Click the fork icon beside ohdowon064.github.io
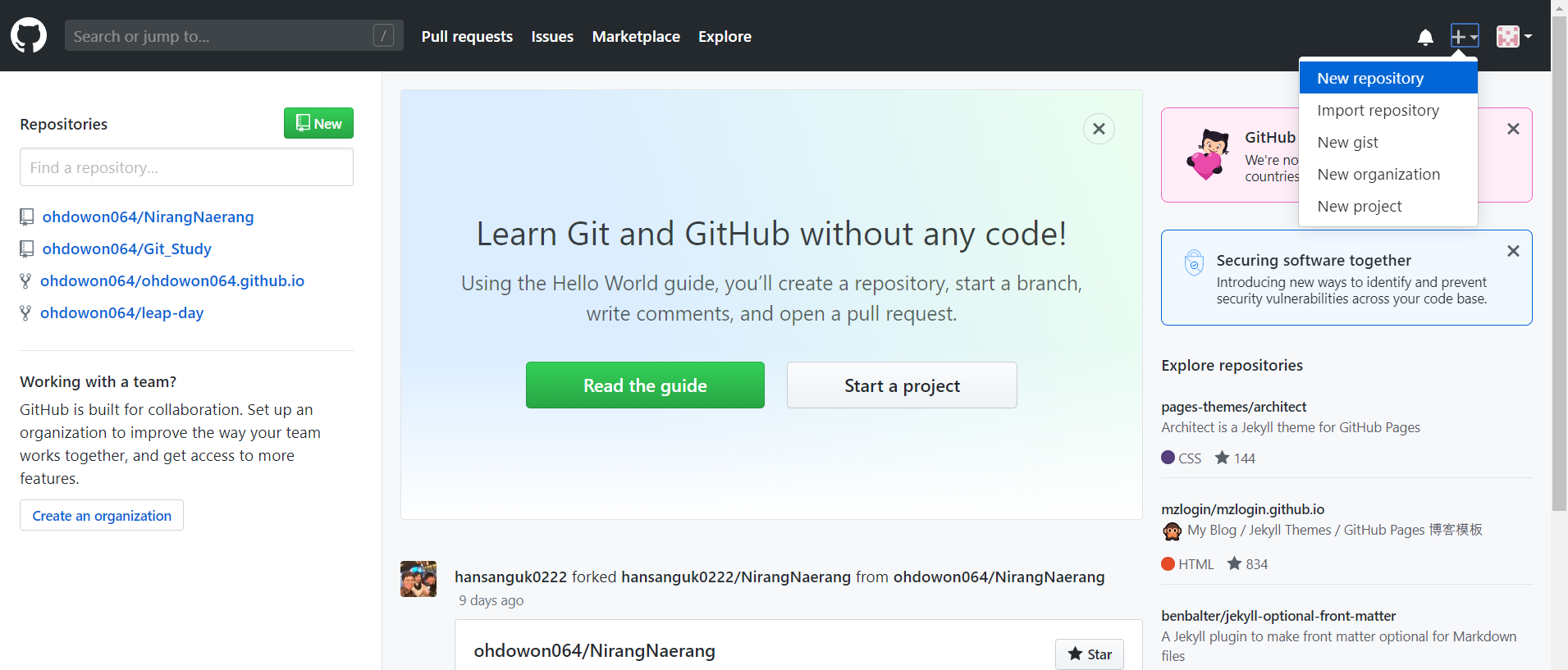This screenshot has height=670, width=1568. click(x=25, y=280)
